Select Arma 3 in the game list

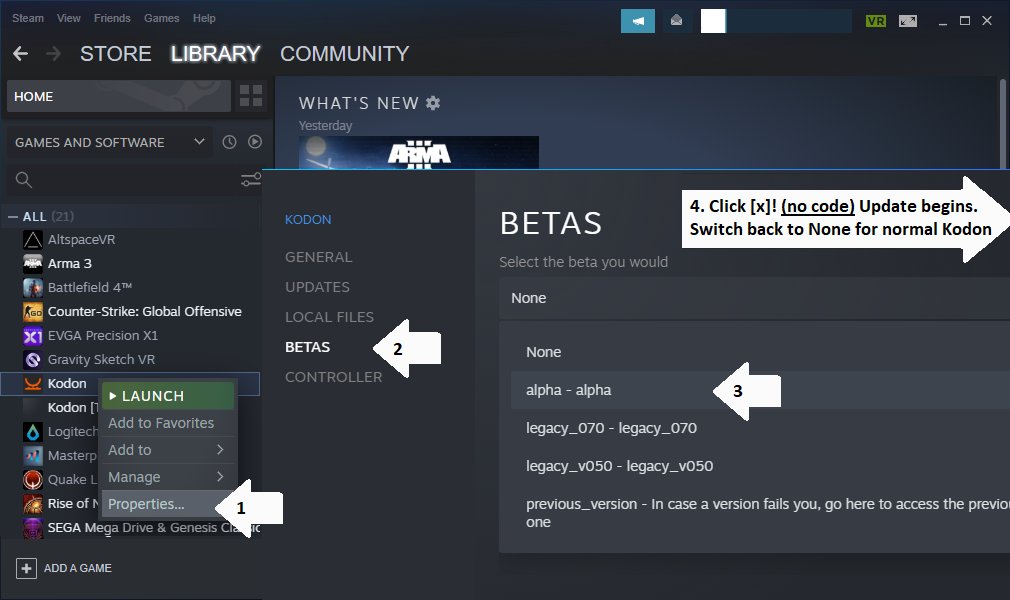[70, 264]
